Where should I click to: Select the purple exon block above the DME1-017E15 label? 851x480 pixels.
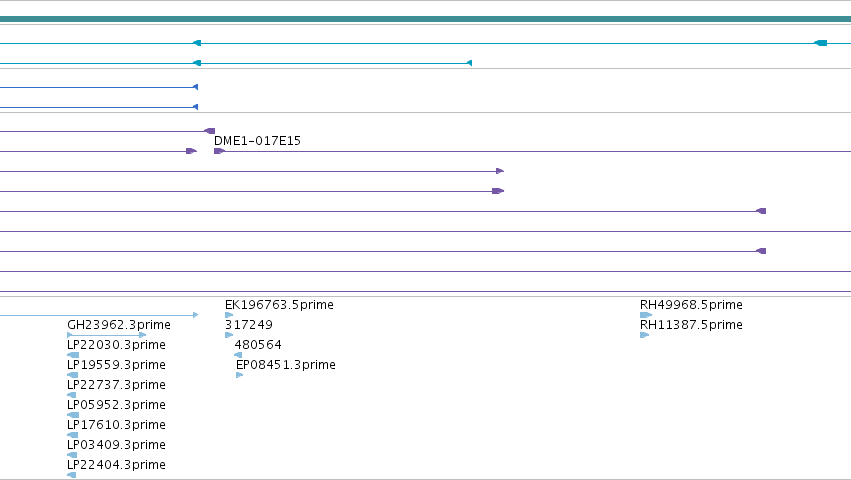(209, 131)
